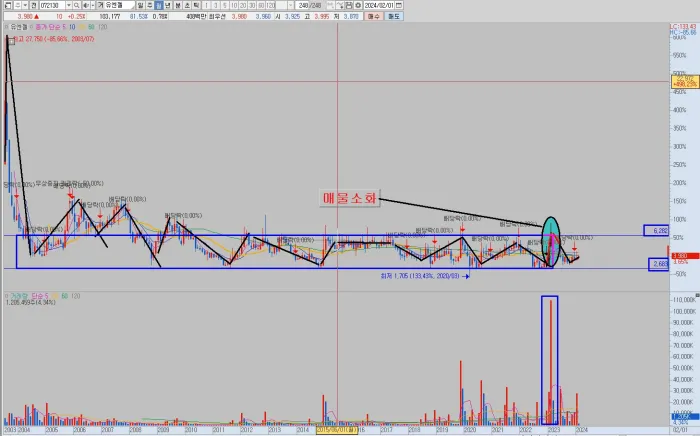Image resolution: width=700 pixels, height=436 pixels.
Task: Click the 종가 단순 moving average label
Action: click(x=50, y=27)
